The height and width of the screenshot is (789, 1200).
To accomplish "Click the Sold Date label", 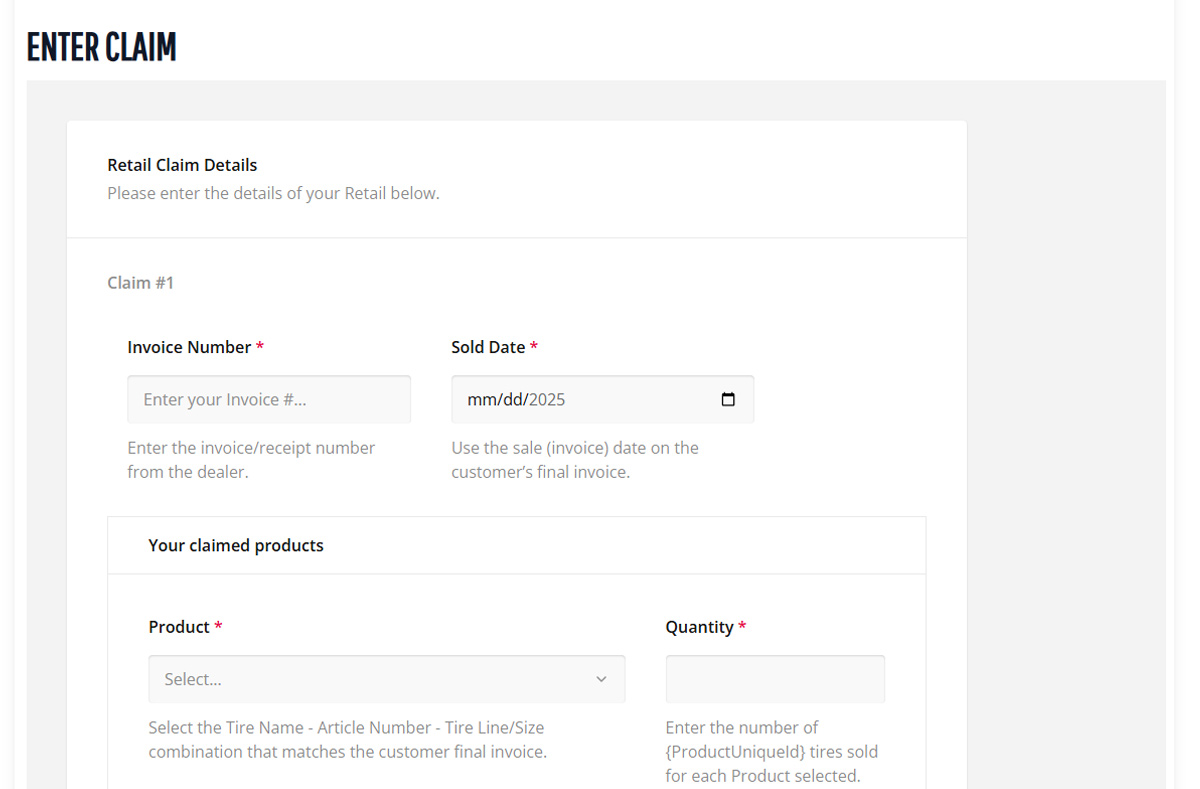I will [488, 347].
